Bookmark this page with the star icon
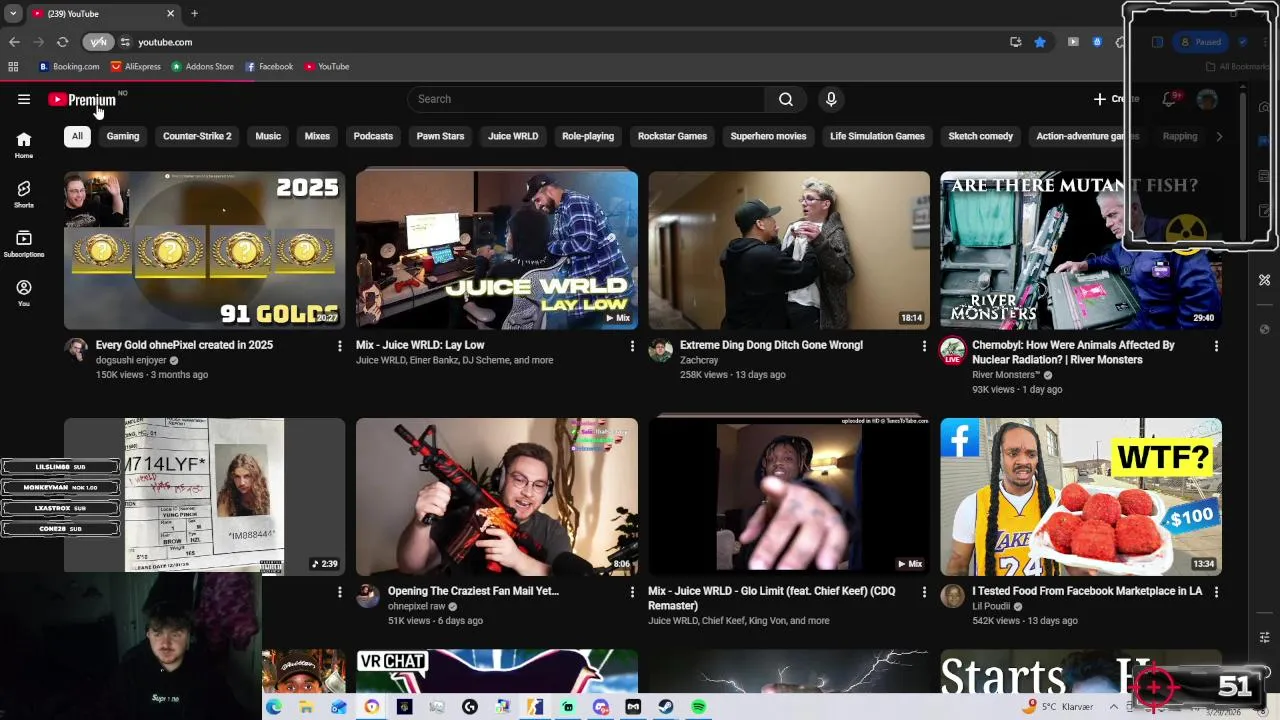 [1040, 42]
